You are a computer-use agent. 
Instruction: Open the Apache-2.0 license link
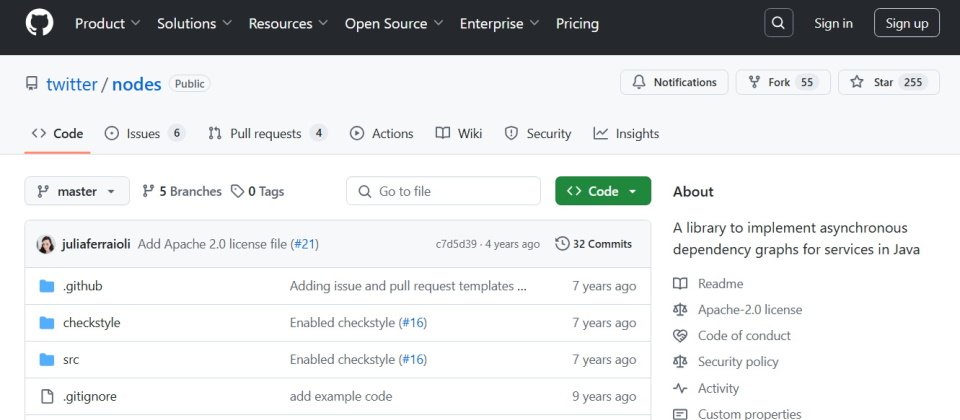coord(750,310)
